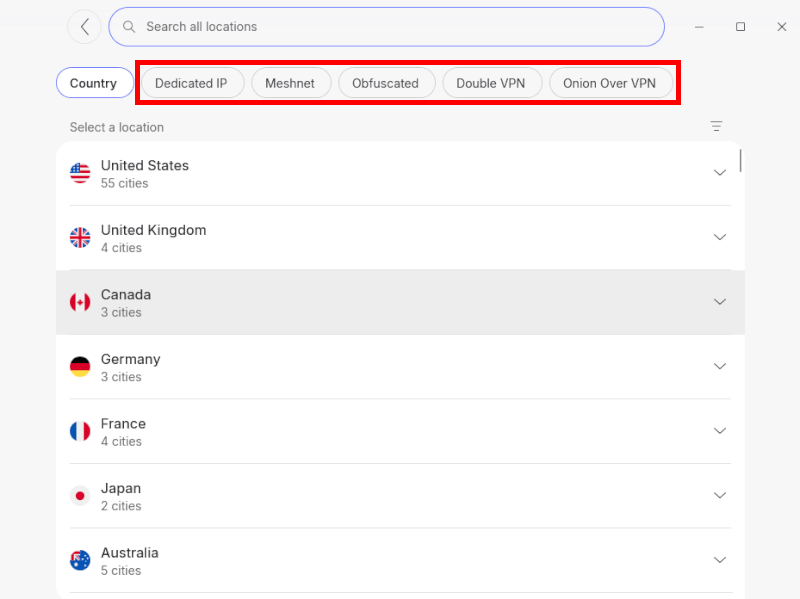Viewport: 800px width, 599px height.
Task: Connect to United Kingdom location
Action: (x=400, y=238)
